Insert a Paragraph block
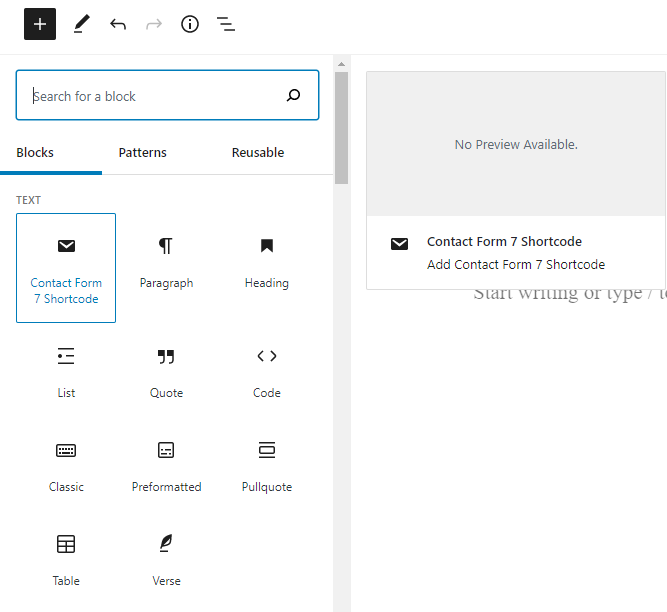This screenshot has height=612, width=667. pyautogui.click(x=166, y=263)
